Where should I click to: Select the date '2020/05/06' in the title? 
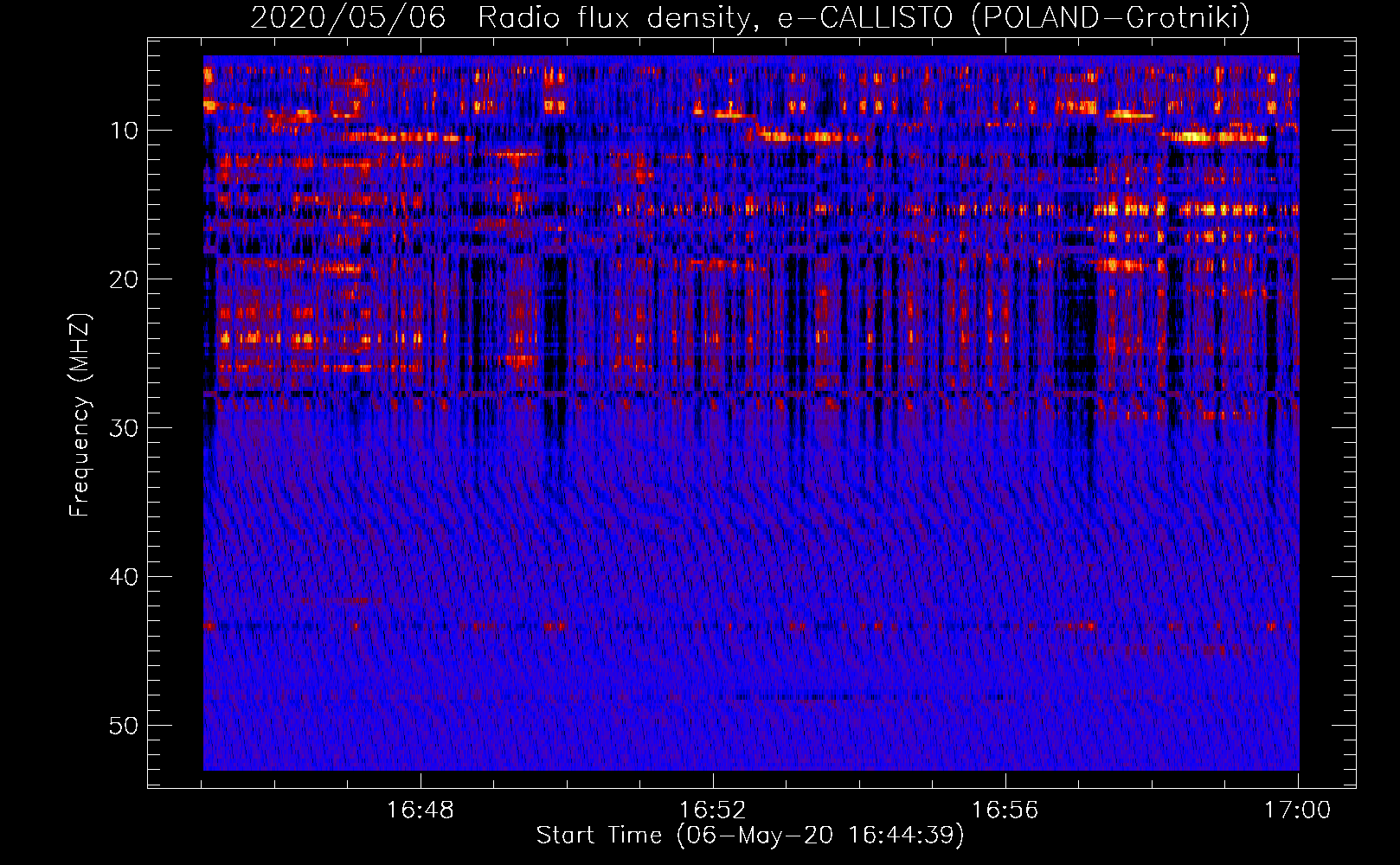[x=349, y=18]
